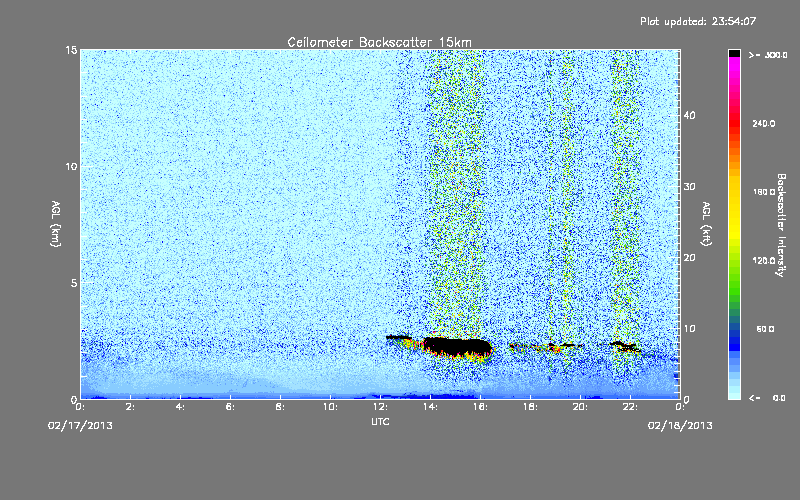Click the start date label 02/17/2013

pyautogui.click(x=80, y=425)
